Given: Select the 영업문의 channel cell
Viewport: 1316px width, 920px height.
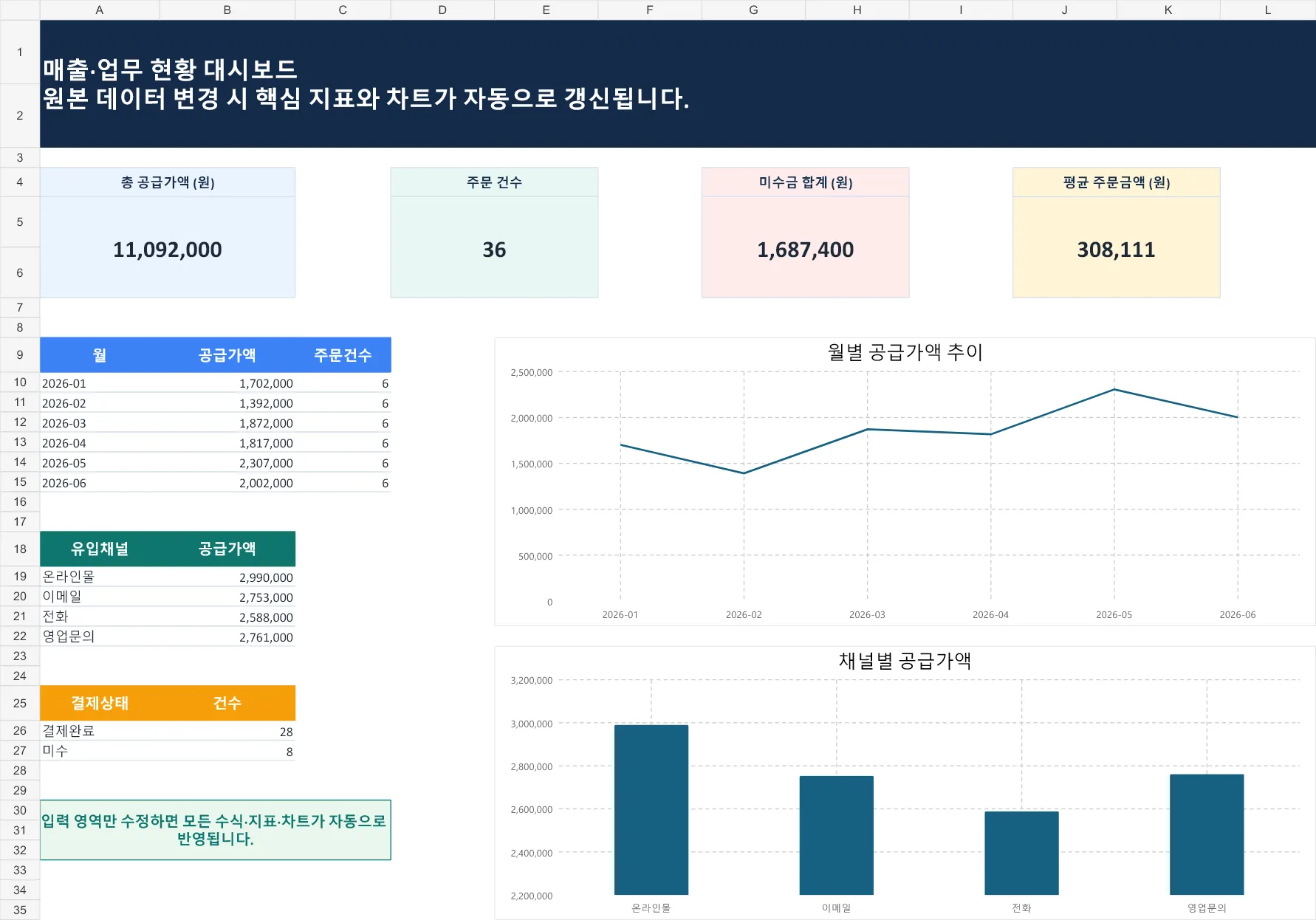Looking at the screenshot, I should click(x=100, y=636).
